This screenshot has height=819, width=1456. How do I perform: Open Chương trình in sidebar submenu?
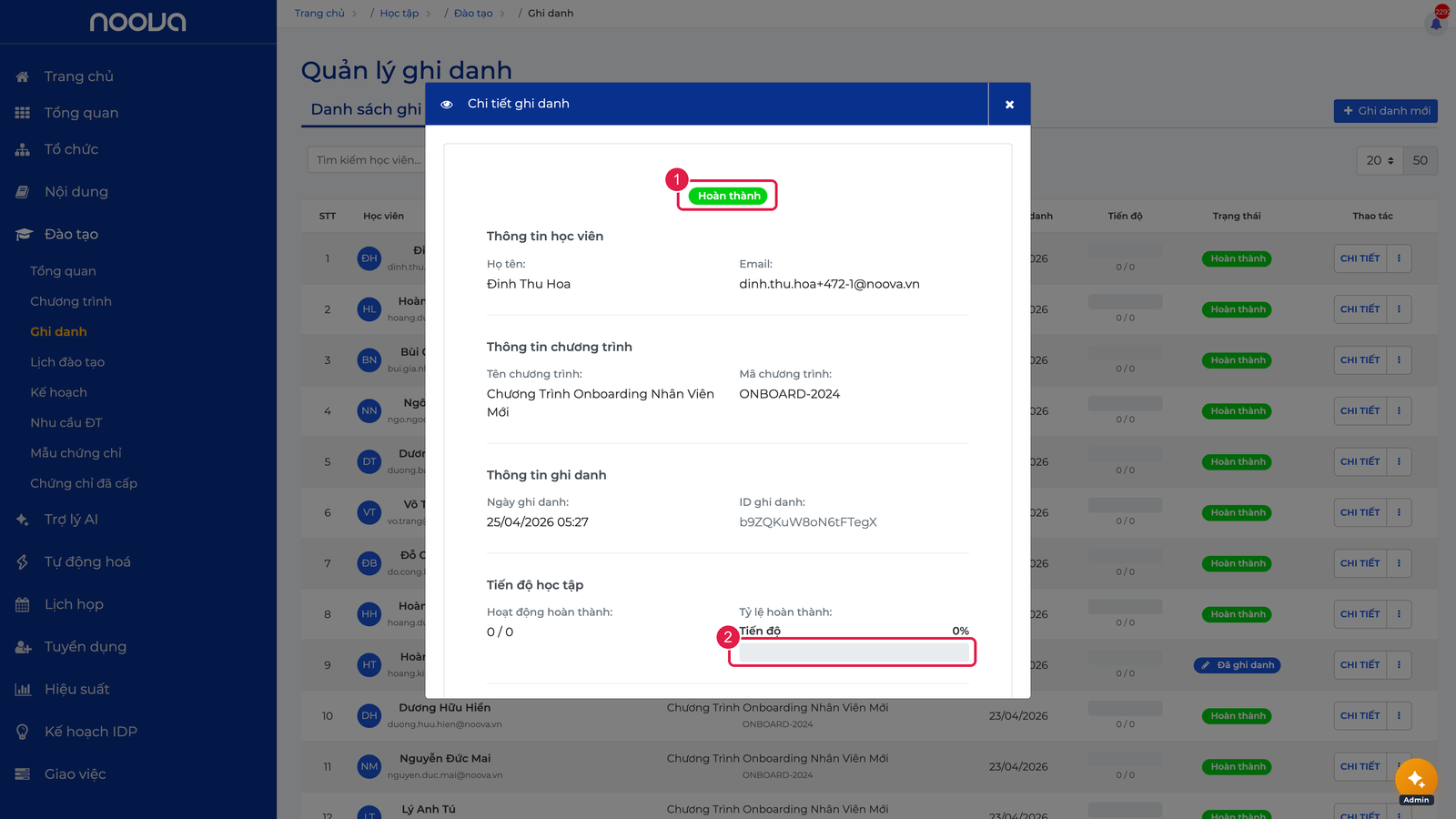point(71,301)
